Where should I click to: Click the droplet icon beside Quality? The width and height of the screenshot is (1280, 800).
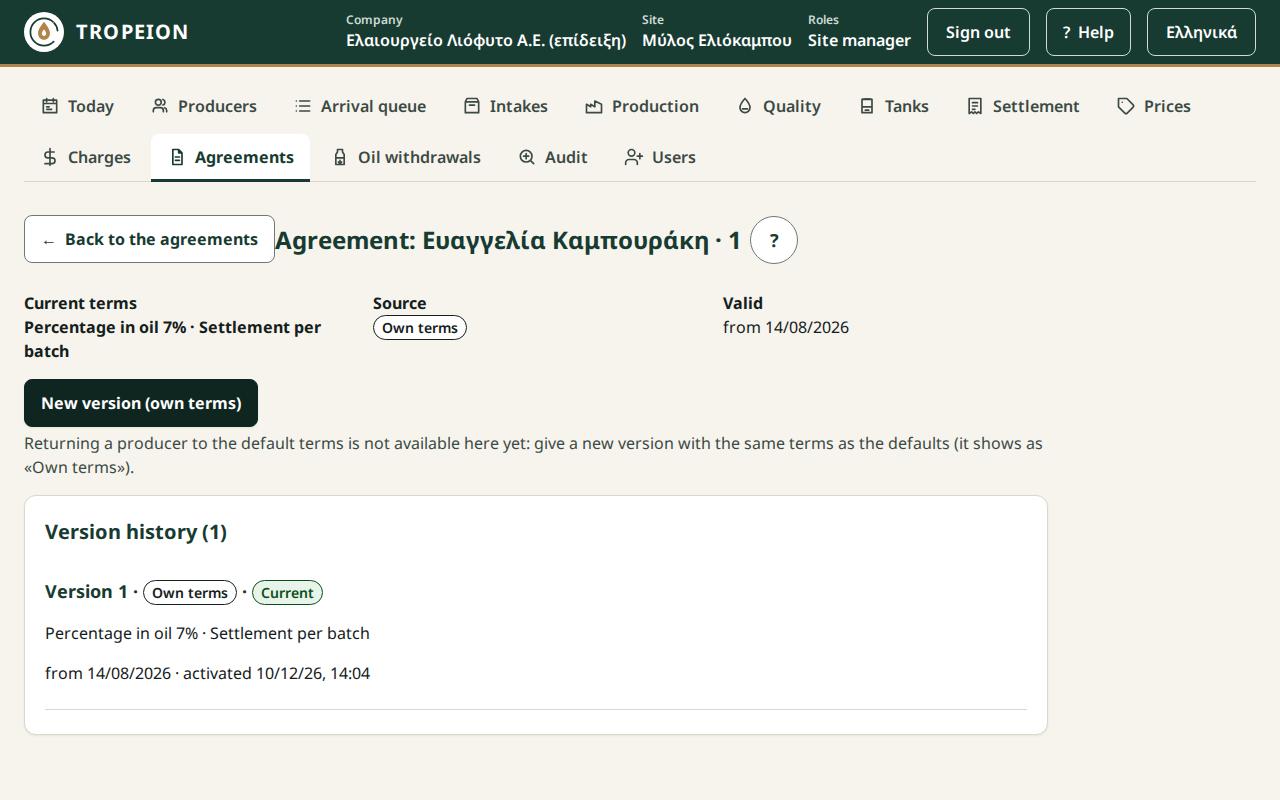[745, 106]
